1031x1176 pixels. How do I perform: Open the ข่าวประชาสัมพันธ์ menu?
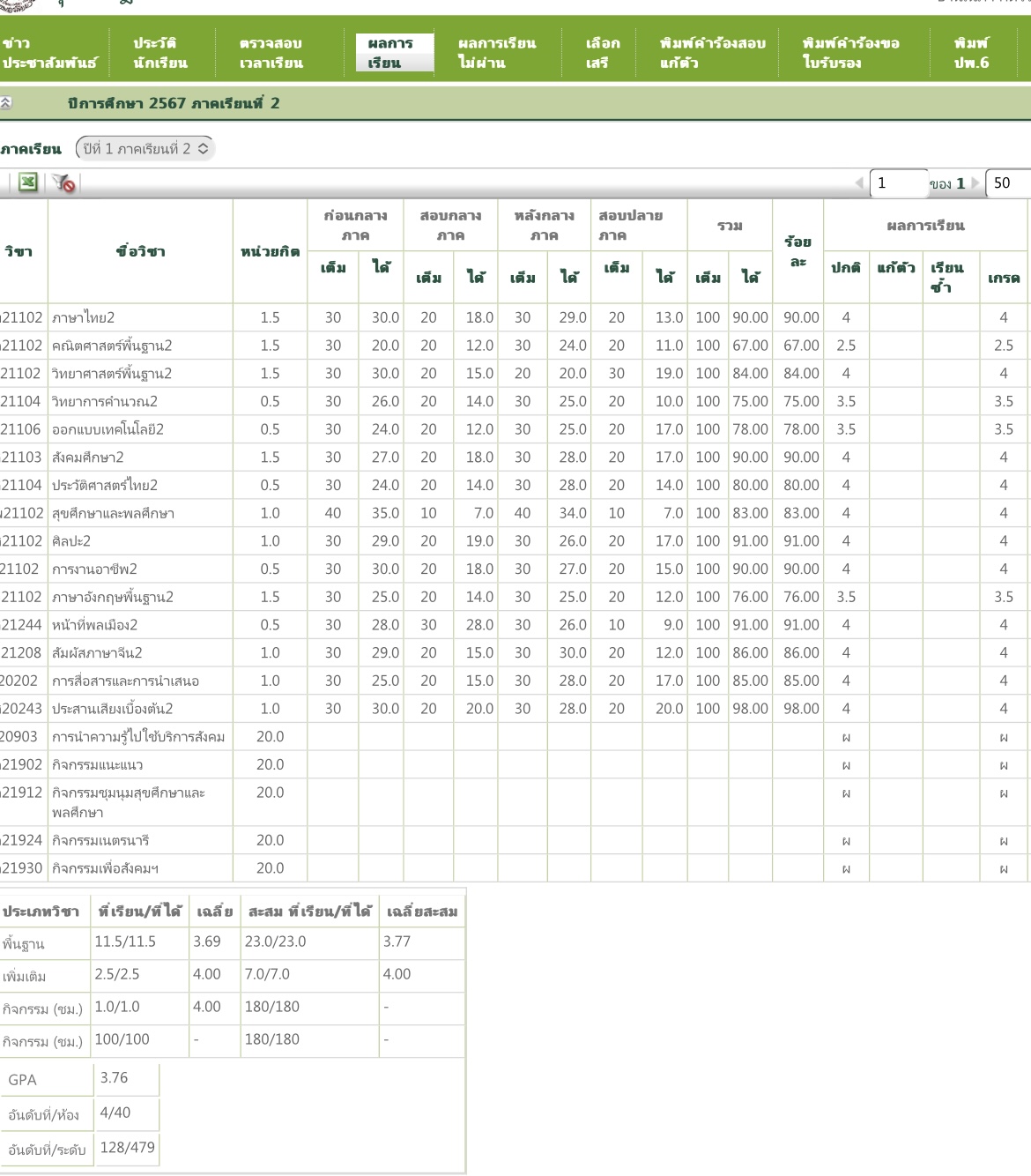[x=49, y=53]
